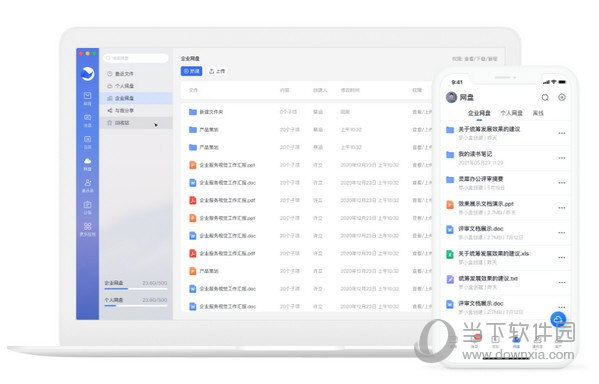Open more options for 我的读书笔记 on phone
599x384 pixels.
[x=562, y=158]
